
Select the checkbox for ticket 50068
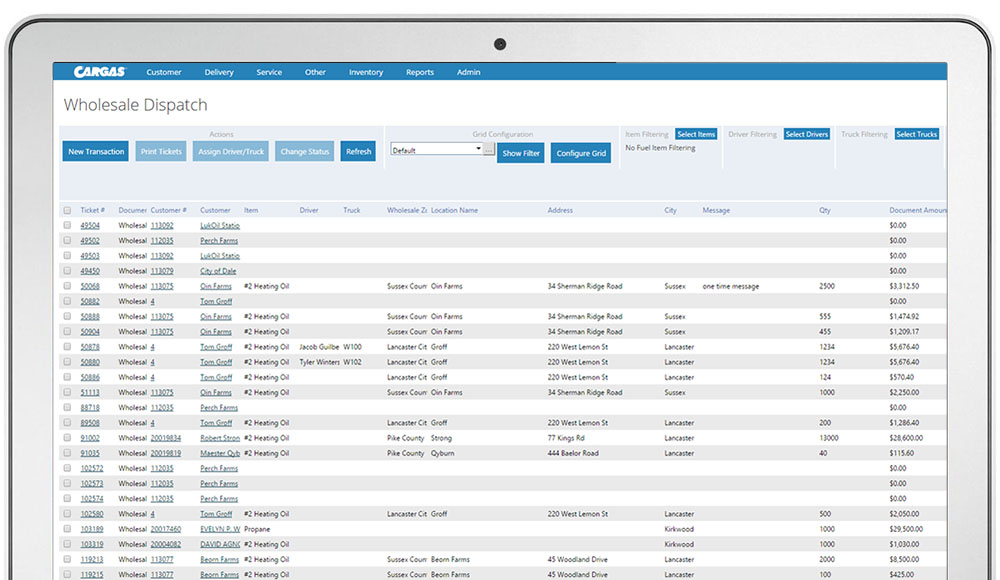[x=67, y=286]
